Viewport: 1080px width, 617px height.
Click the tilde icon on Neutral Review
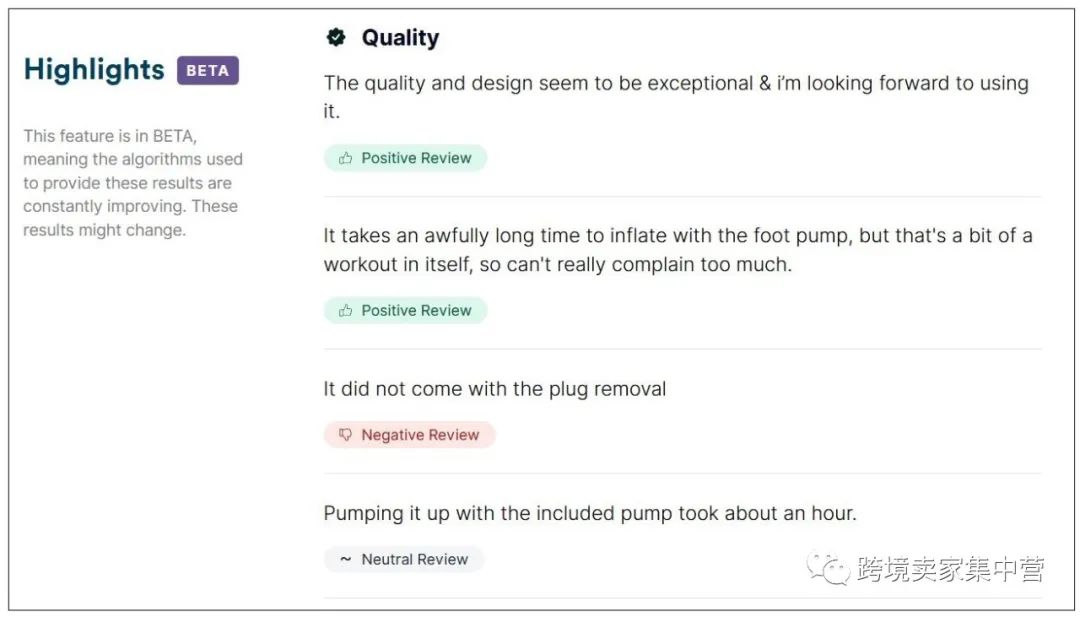click(344, 559)
